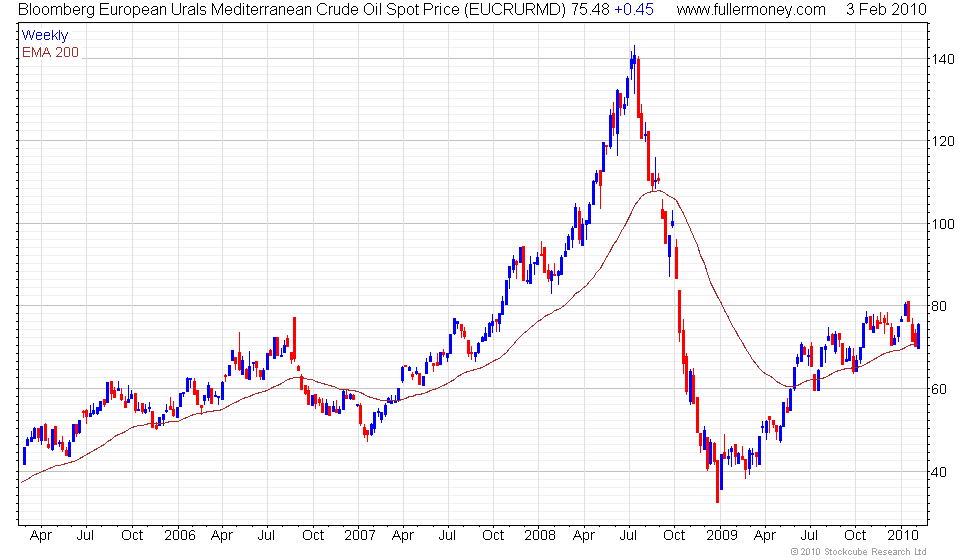The height and width of the screenshot is (560, 980).
Task: Click the 80 price axis label
Action: pyautogui.click(x=939, y=306)
